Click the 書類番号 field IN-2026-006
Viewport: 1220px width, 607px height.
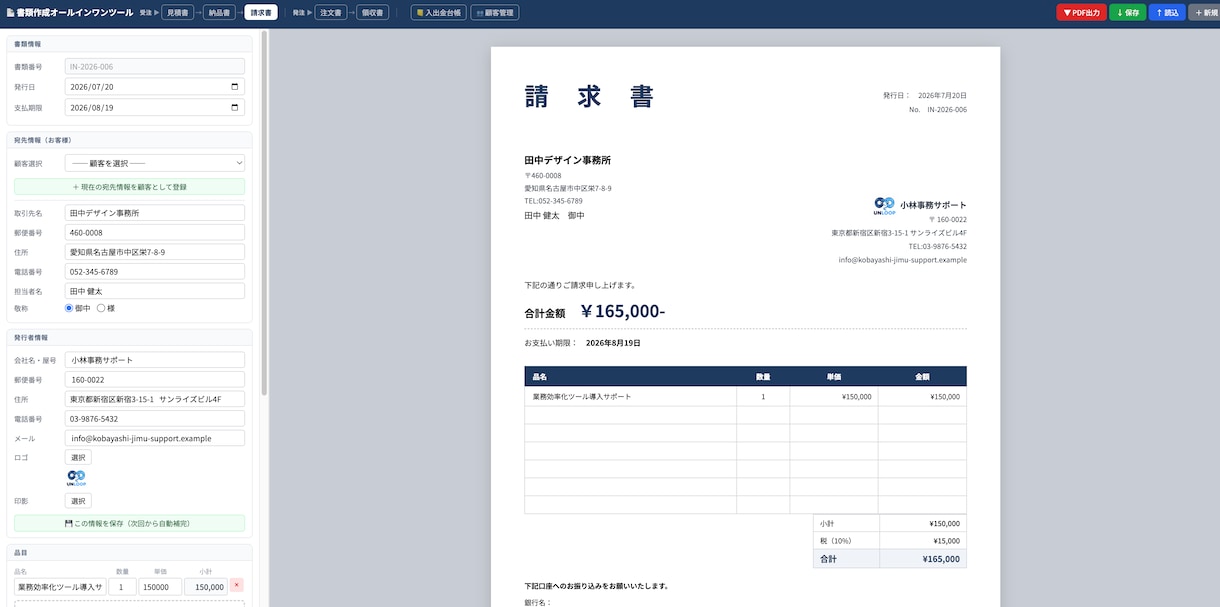[155, 67]
